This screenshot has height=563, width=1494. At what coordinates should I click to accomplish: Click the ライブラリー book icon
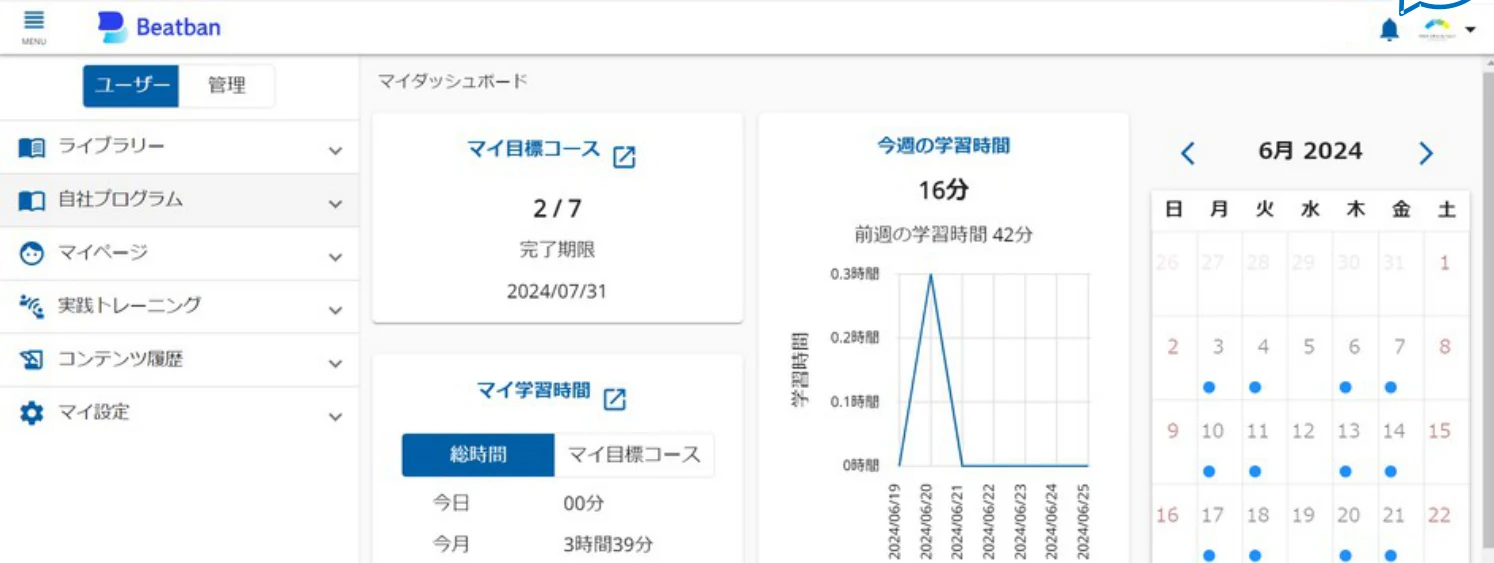click(32, 148)
